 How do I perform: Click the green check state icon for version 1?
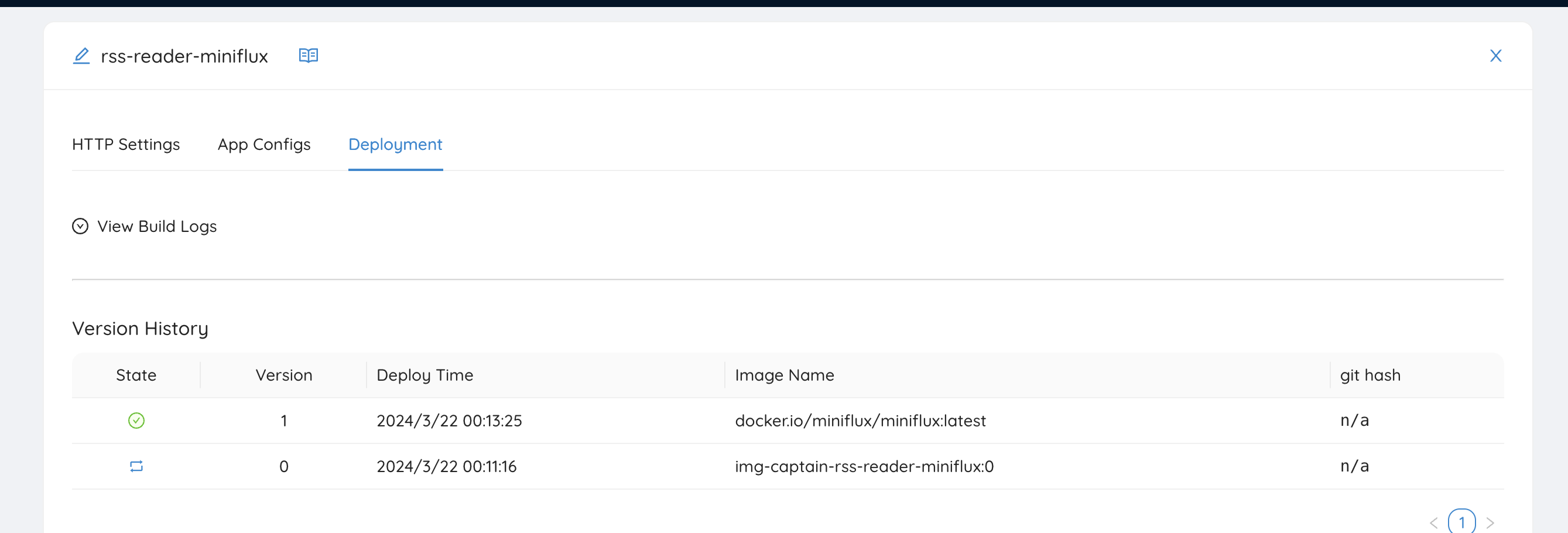(136, 421)
